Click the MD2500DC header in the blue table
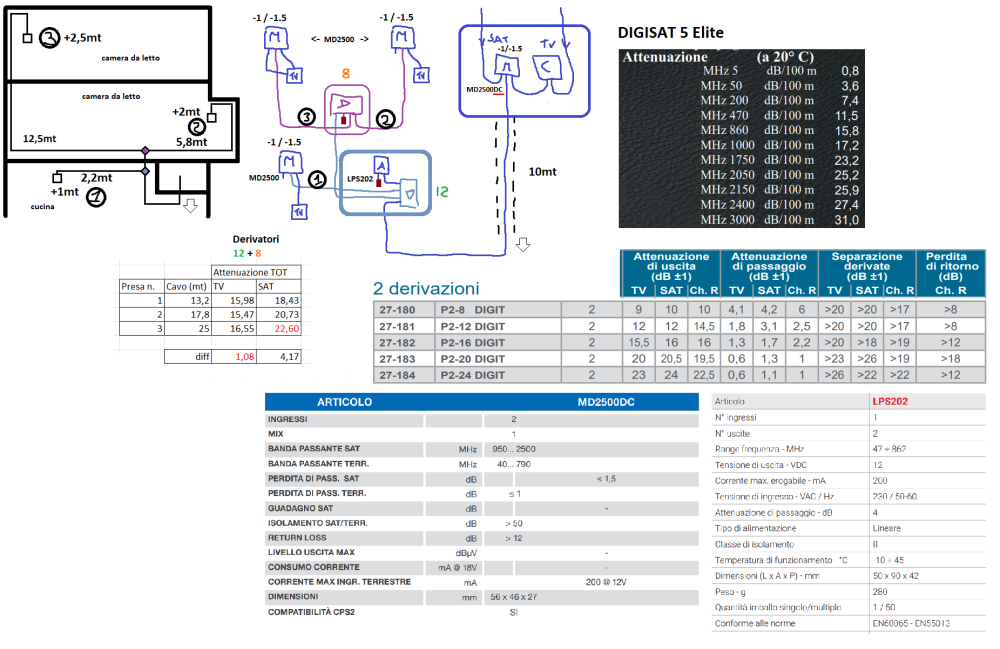1000x649 pixels. pos(606,401)
